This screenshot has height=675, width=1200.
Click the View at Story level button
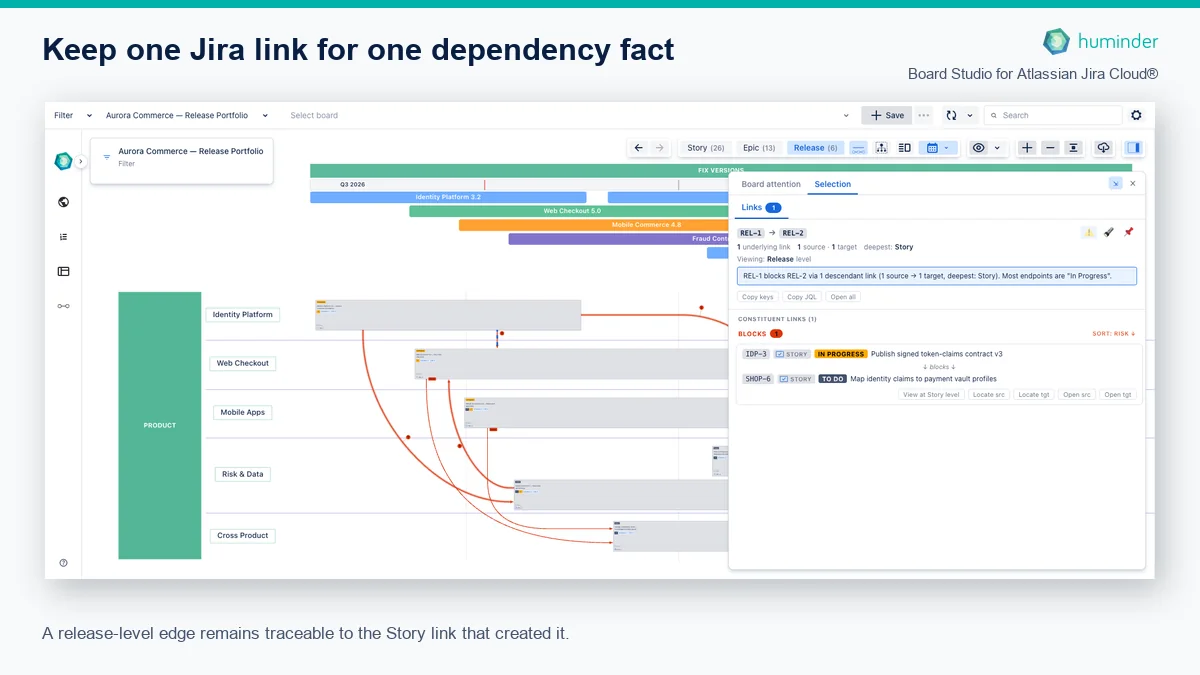[931, 395]
